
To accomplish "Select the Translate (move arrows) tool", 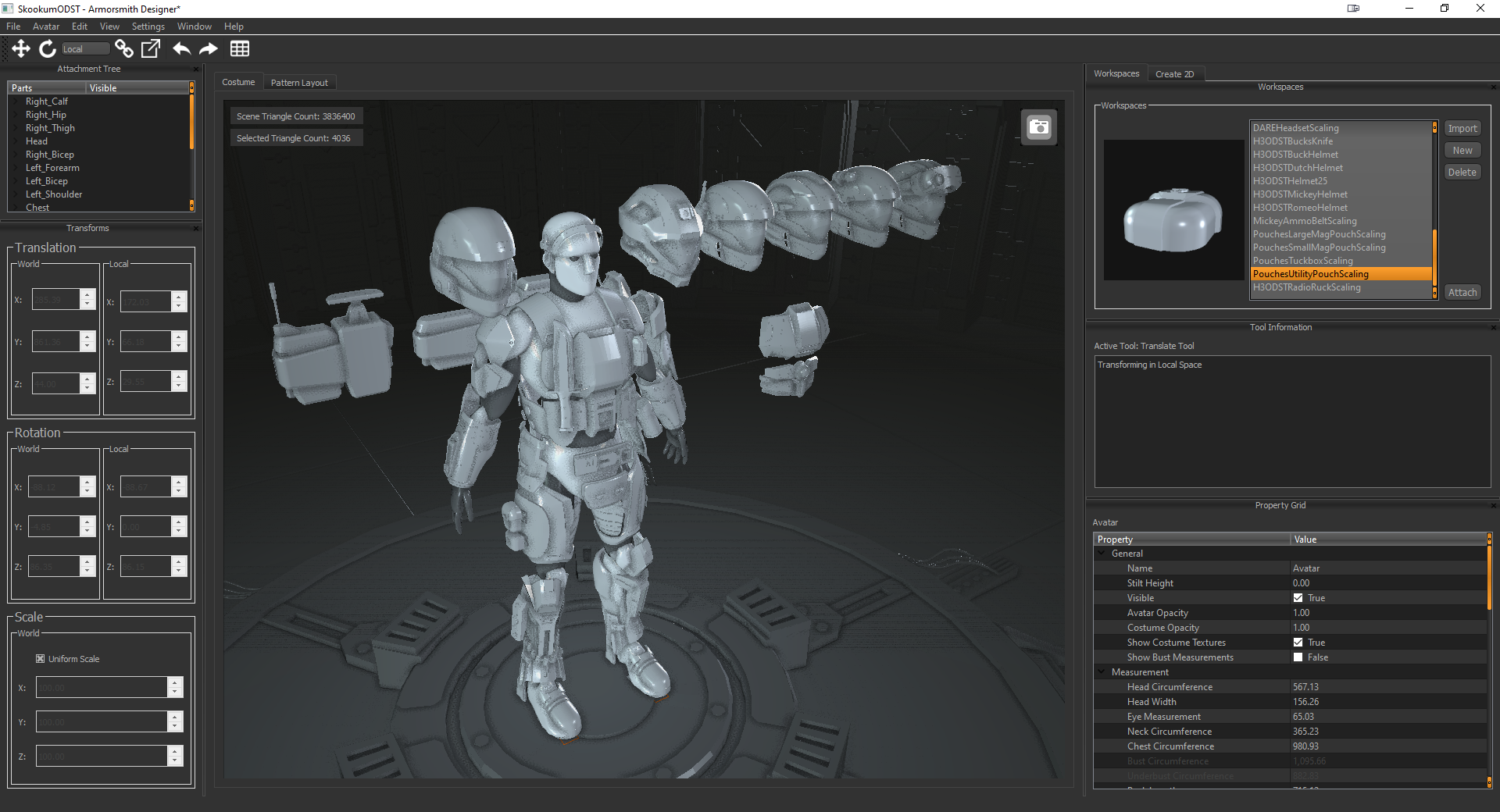I will pos(21,49).
